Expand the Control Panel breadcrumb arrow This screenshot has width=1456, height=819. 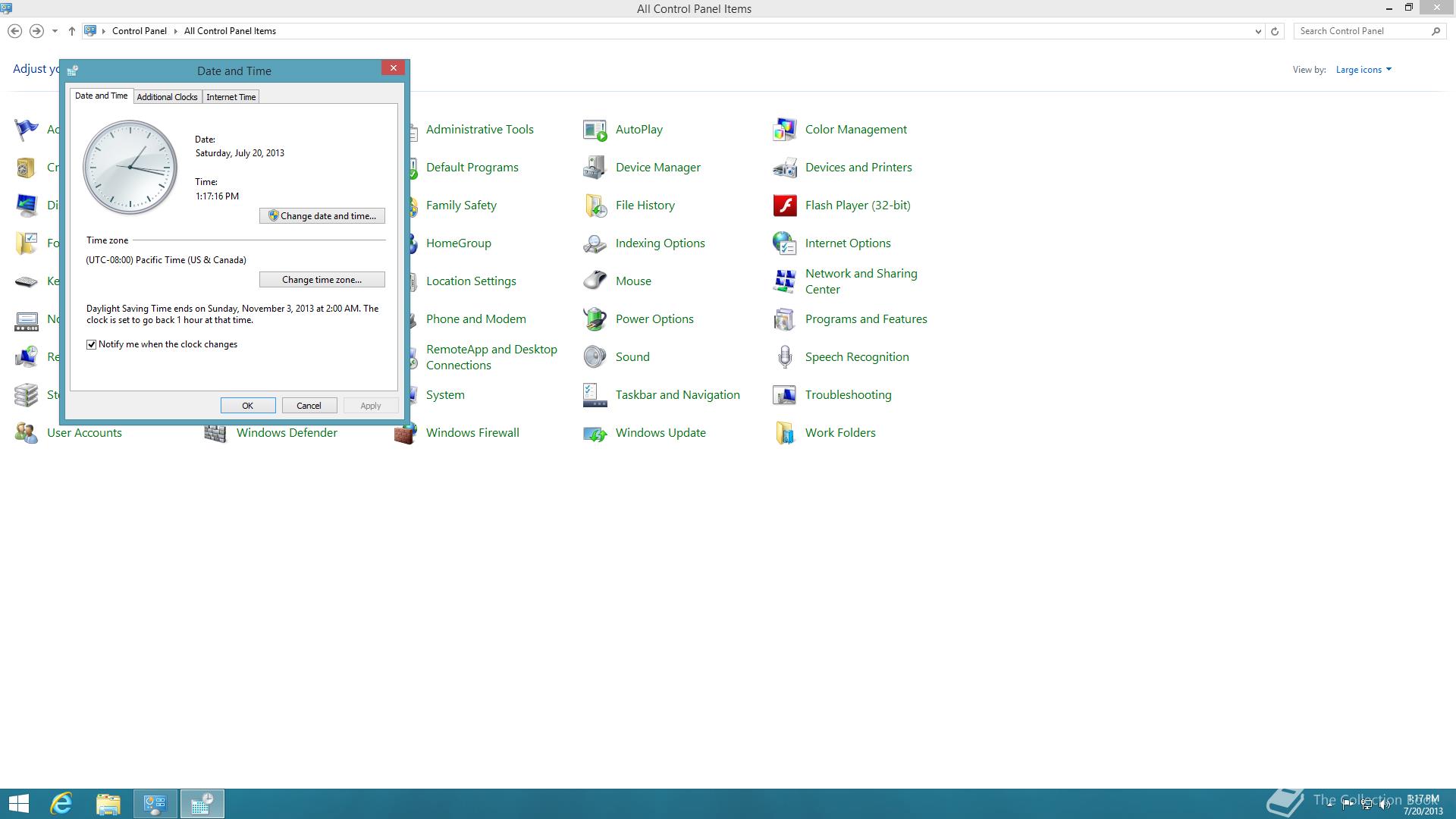click(175, 31)
